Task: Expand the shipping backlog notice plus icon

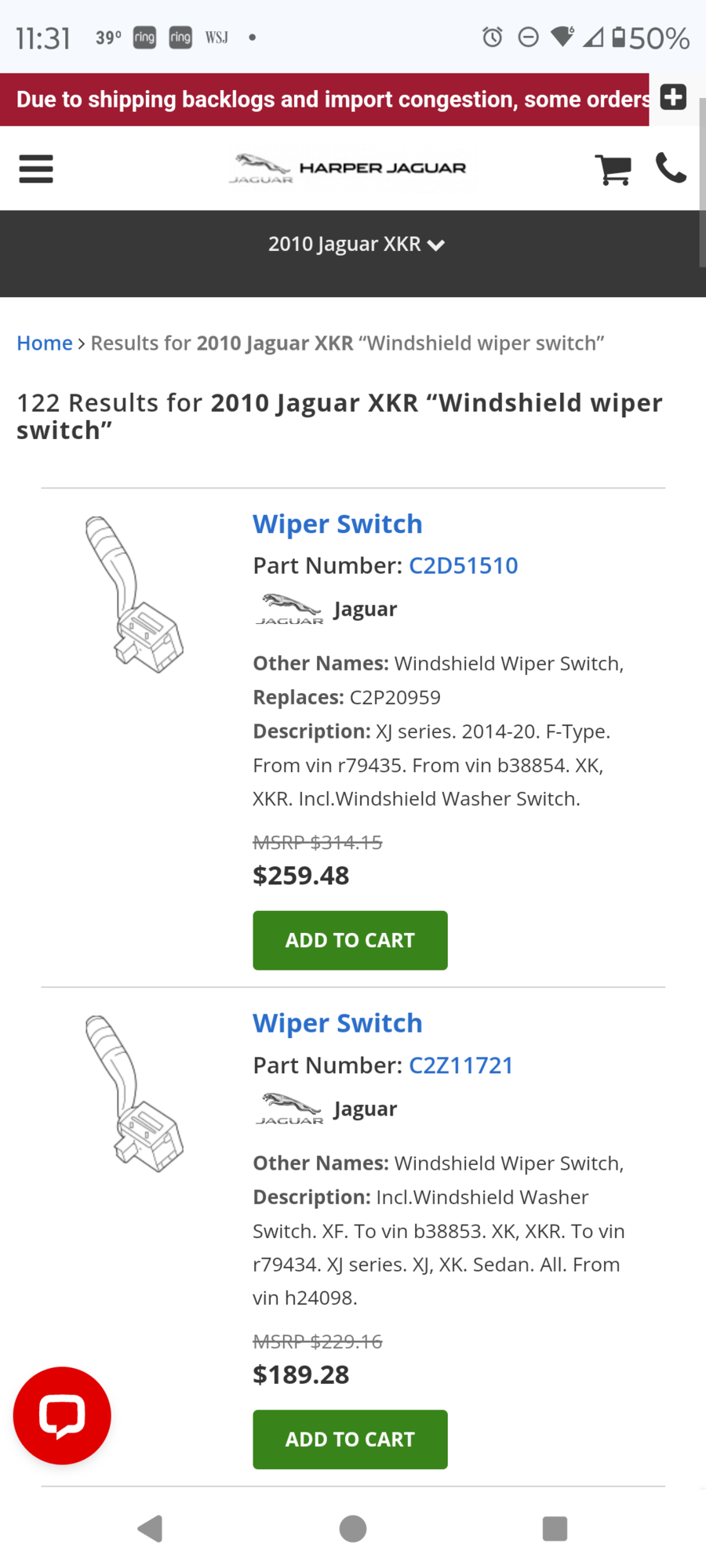Action: (673, 98)
